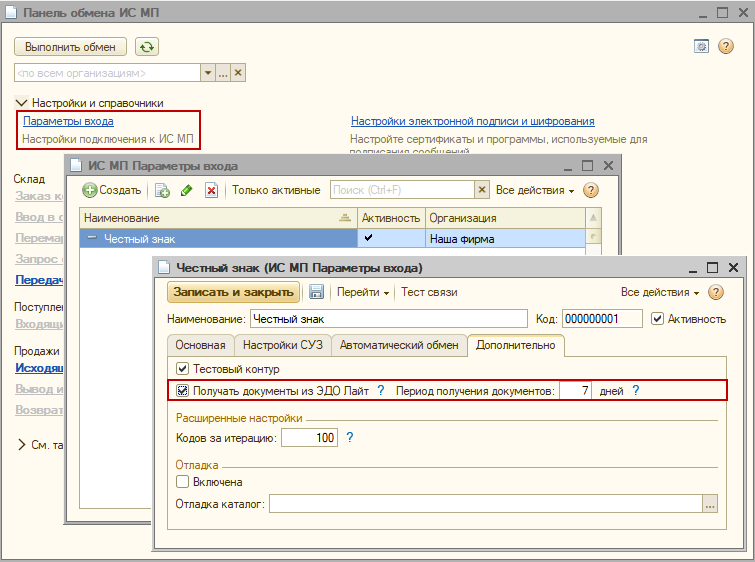Open the settings icon in main panel corner
This screenshot has height=562, width=755.
point(701,46)
